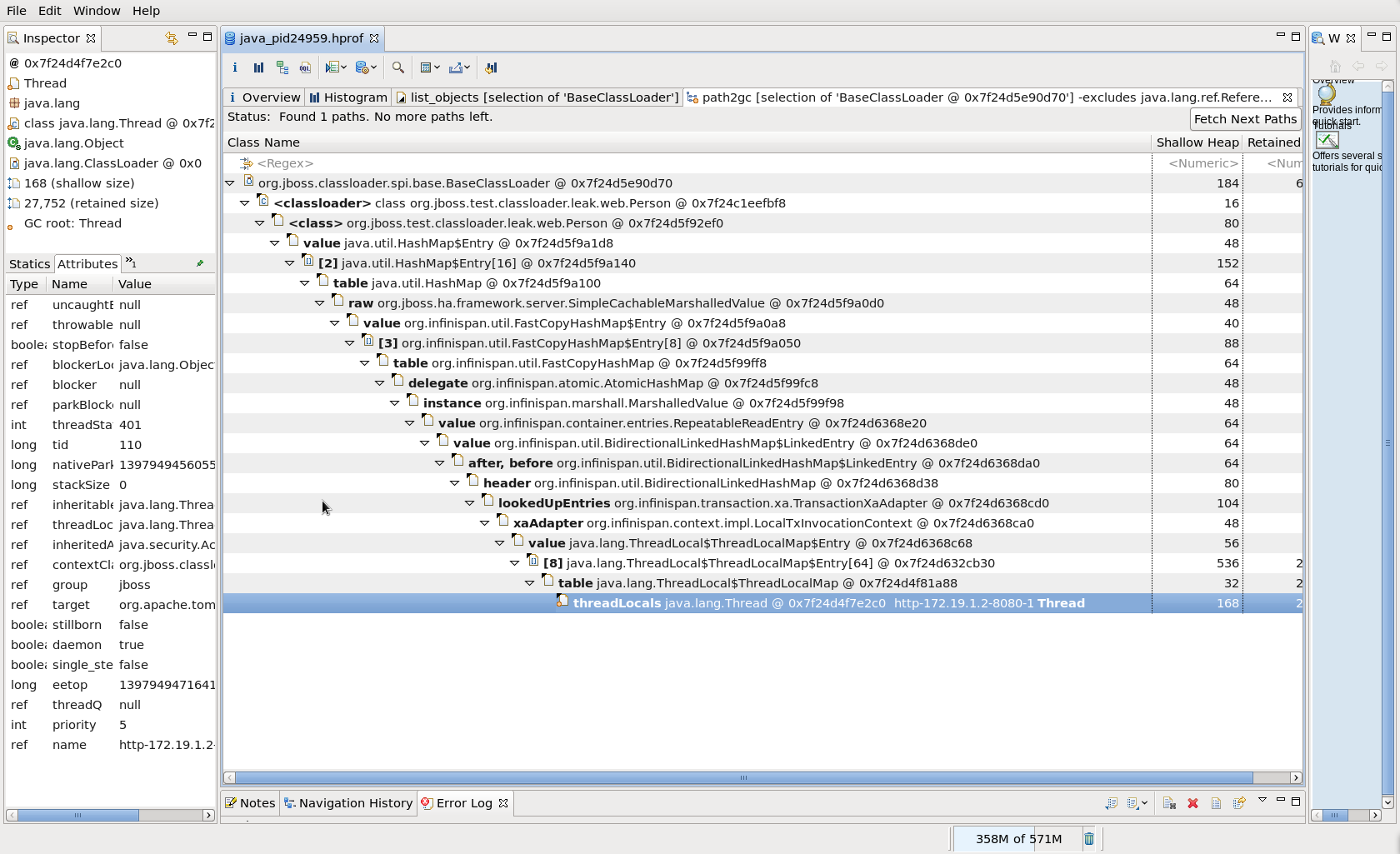Screen dimensions: 1400x854
Task: Collapse the BaseClassLoader root tree node
Action: [230, 183]
